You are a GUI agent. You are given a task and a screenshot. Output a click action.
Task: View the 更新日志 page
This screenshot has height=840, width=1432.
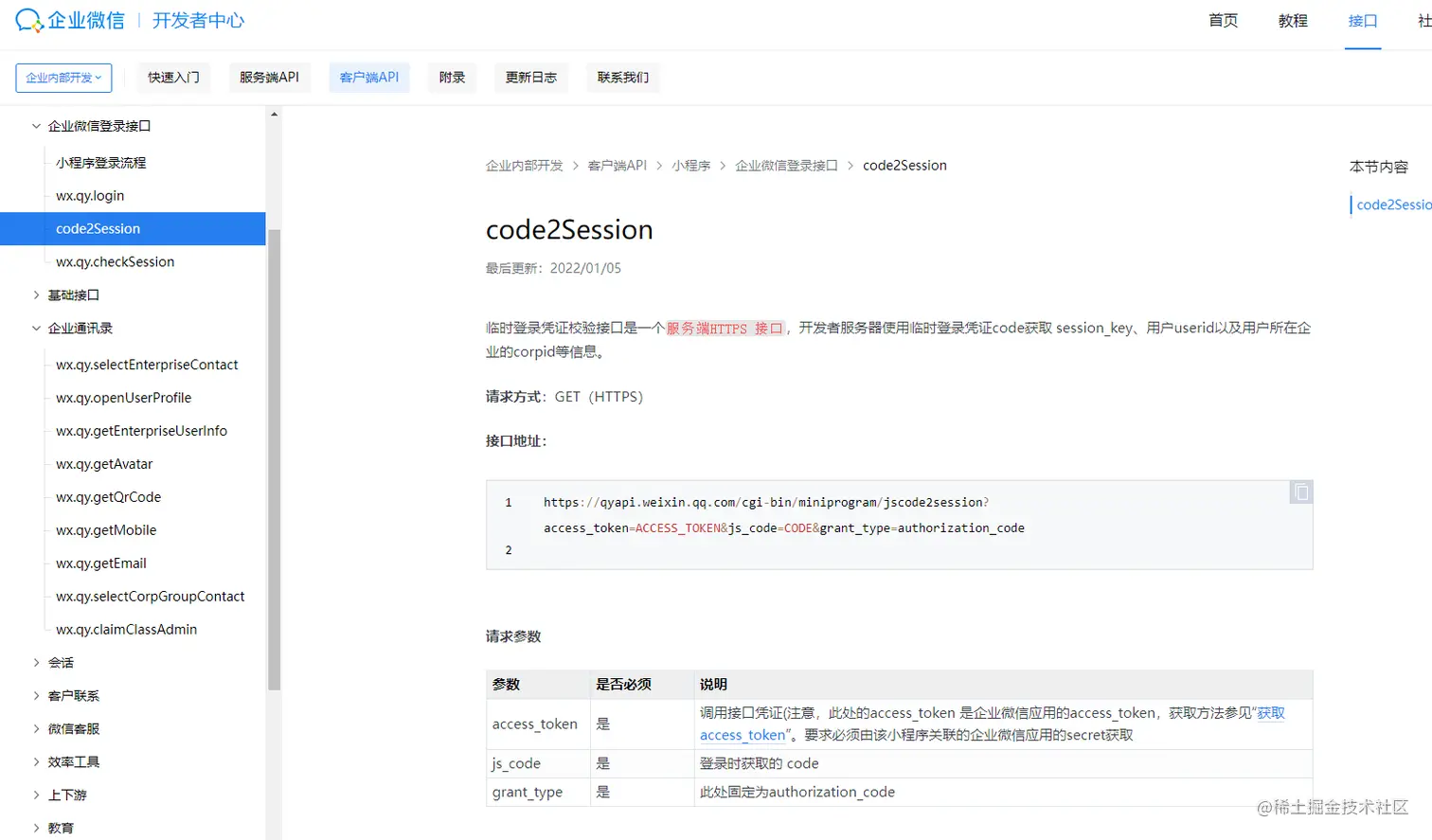click(530, 77)
